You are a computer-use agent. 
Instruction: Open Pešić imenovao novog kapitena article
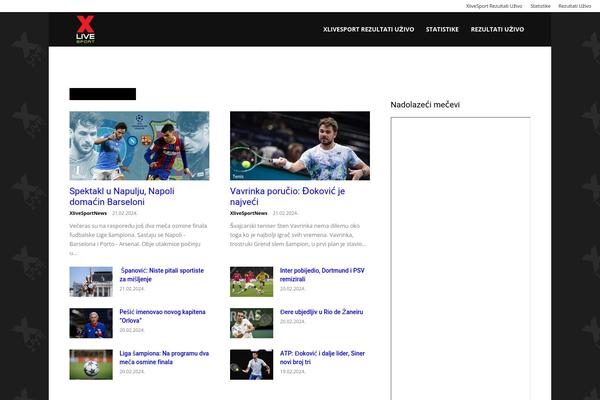point(162,316)
